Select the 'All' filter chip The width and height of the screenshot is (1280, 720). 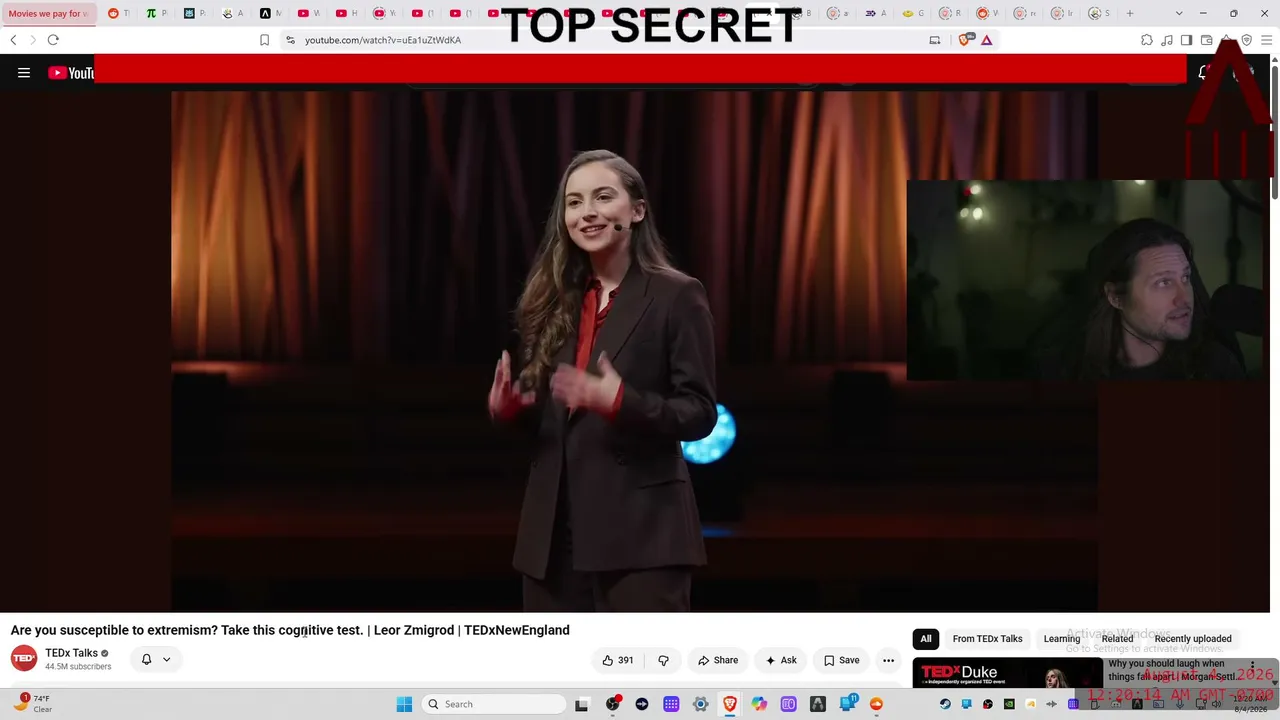pyautogui.click(x=926, y=639)
